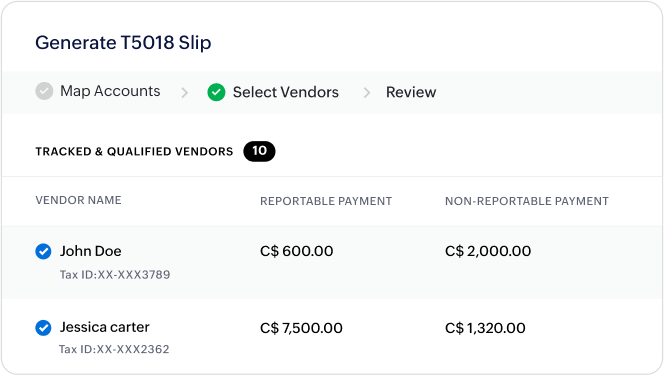
Task: Click John Doe's Tax ID XX-XXX3789
Action: pos(115,275)
